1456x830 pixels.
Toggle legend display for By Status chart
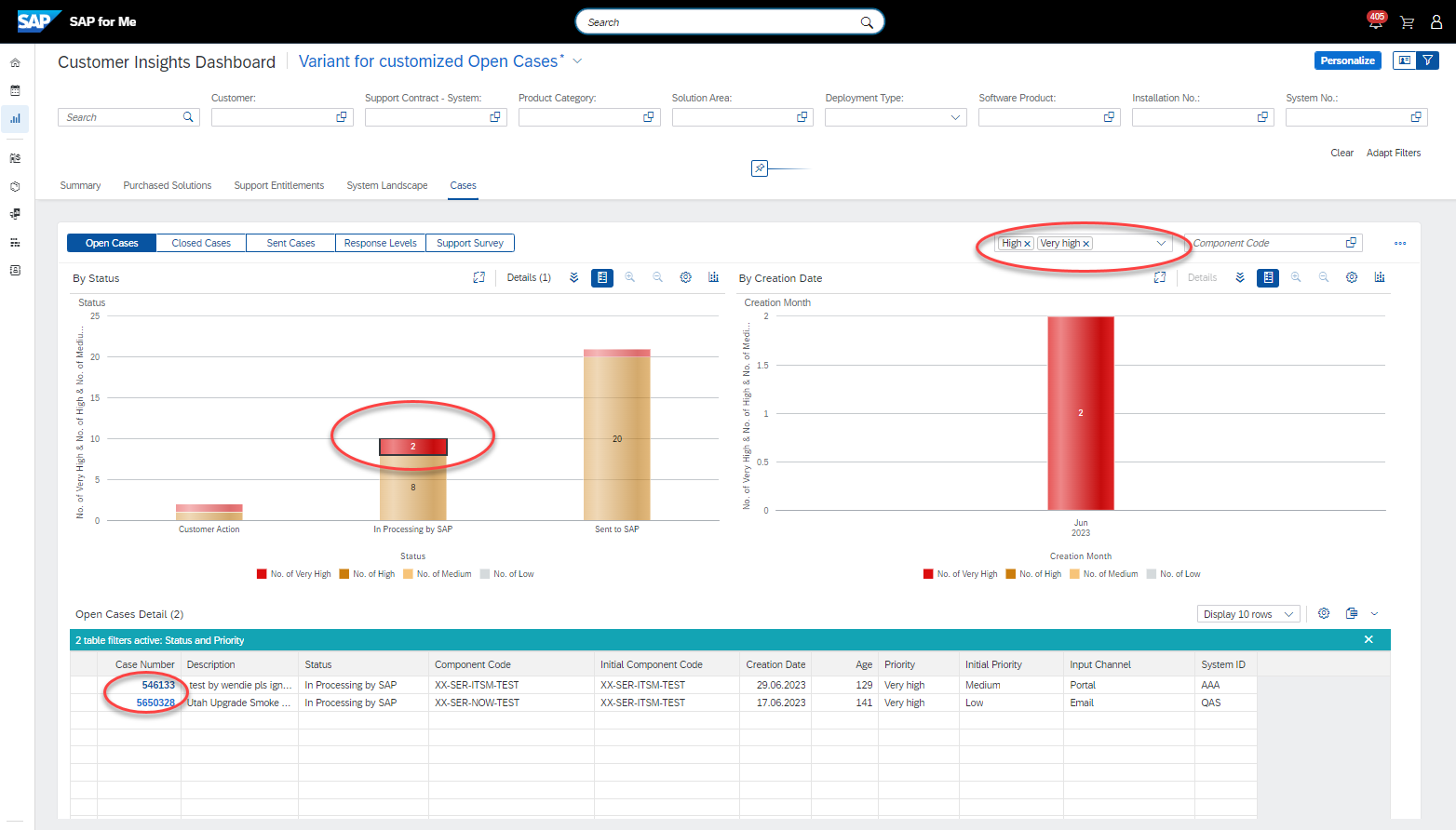[602, 277]
